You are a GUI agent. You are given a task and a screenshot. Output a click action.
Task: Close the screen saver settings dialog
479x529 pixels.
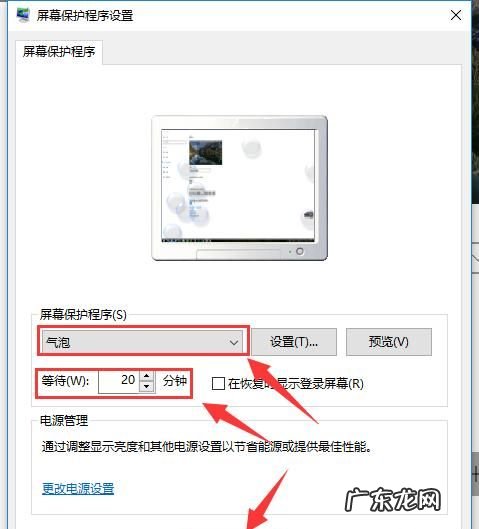pyautogui.click(x=456, y=15)
